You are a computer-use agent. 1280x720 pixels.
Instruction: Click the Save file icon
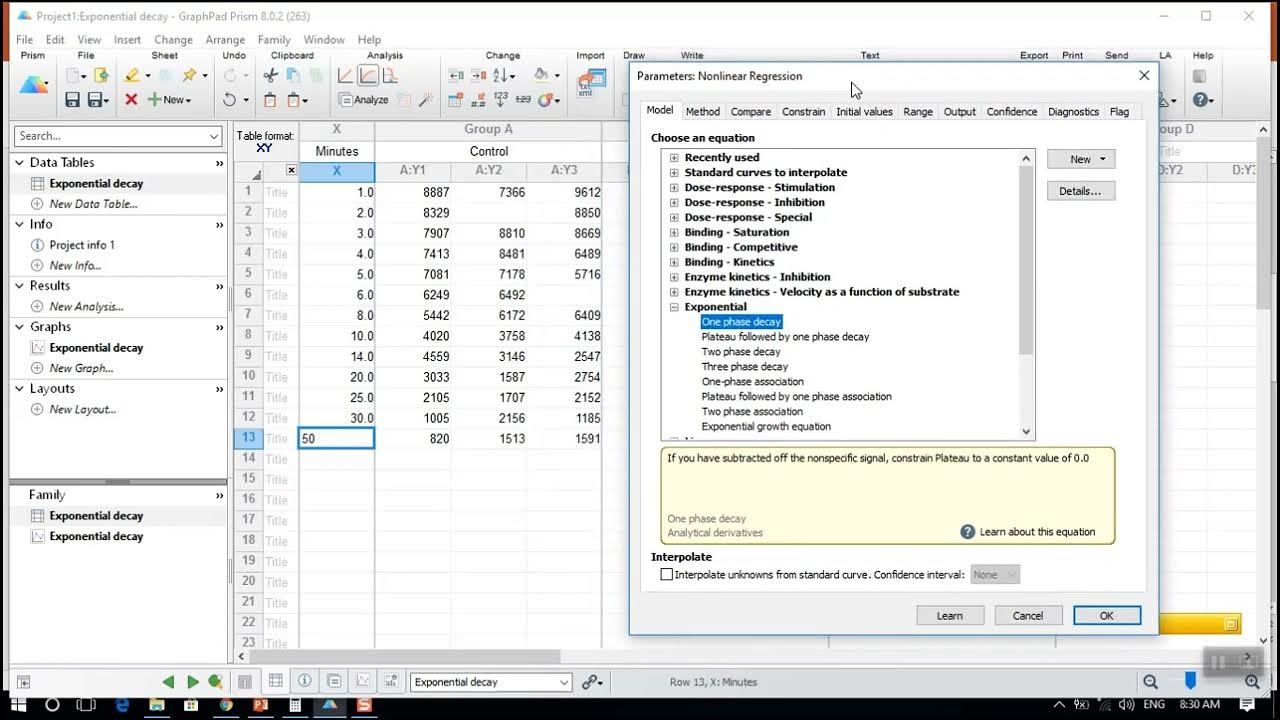pos(72,100)
